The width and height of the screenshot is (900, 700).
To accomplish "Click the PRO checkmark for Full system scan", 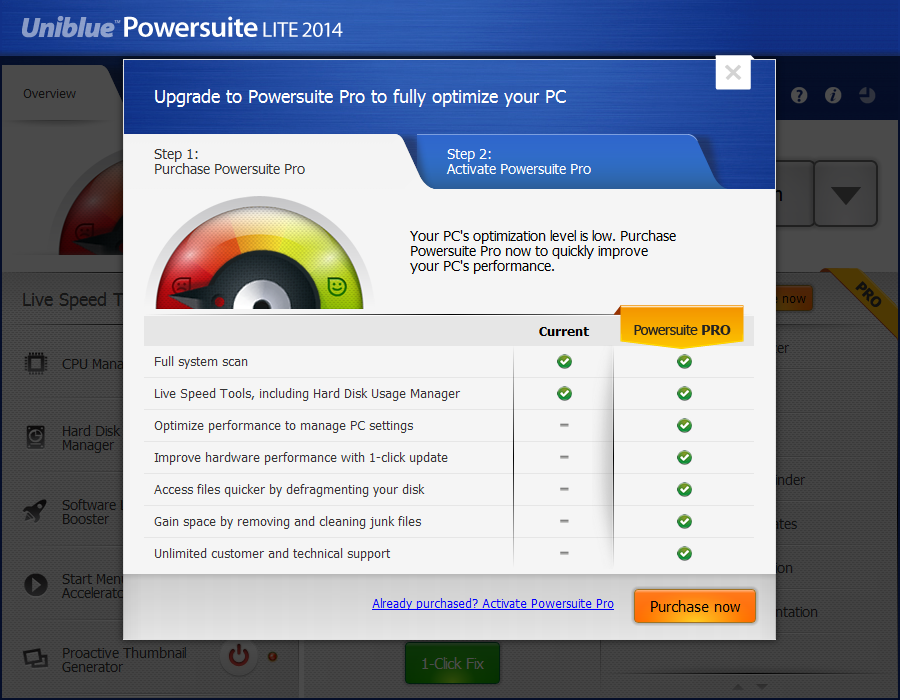I will (684, 361).
